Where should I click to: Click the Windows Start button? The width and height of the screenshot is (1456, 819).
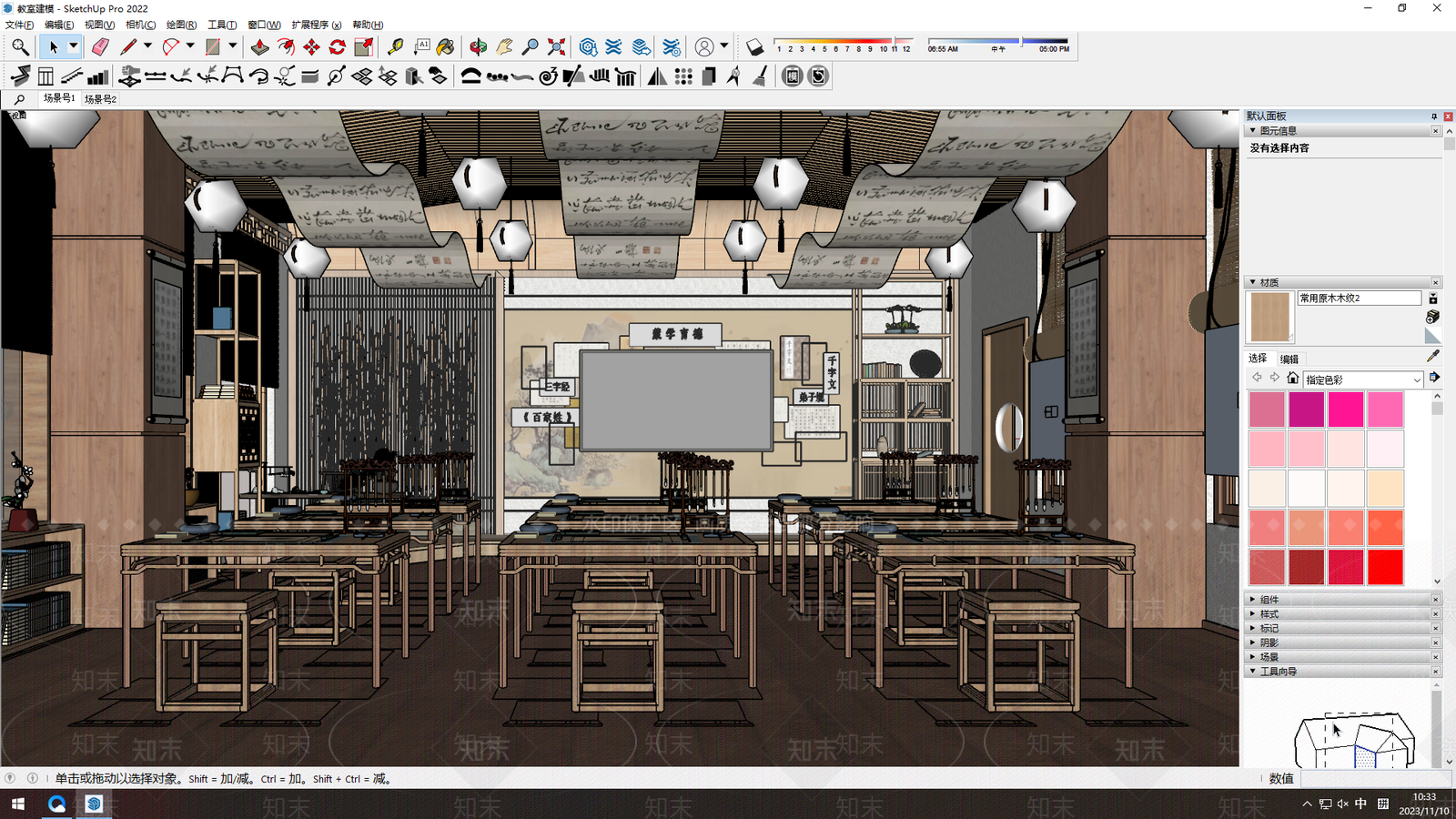[x=17, y=804]
